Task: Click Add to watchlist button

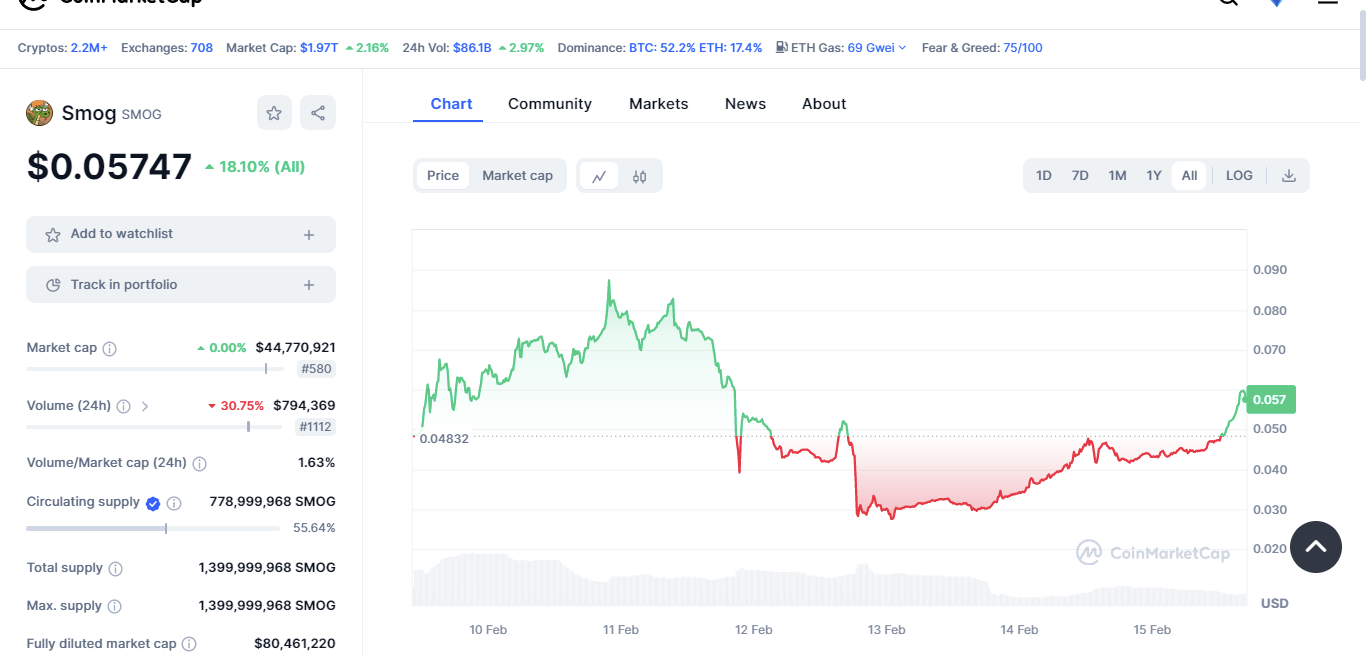Action: point(181,234)
